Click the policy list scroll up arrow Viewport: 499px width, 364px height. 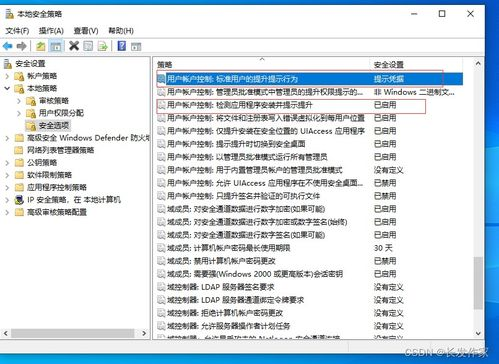[478, 63]
